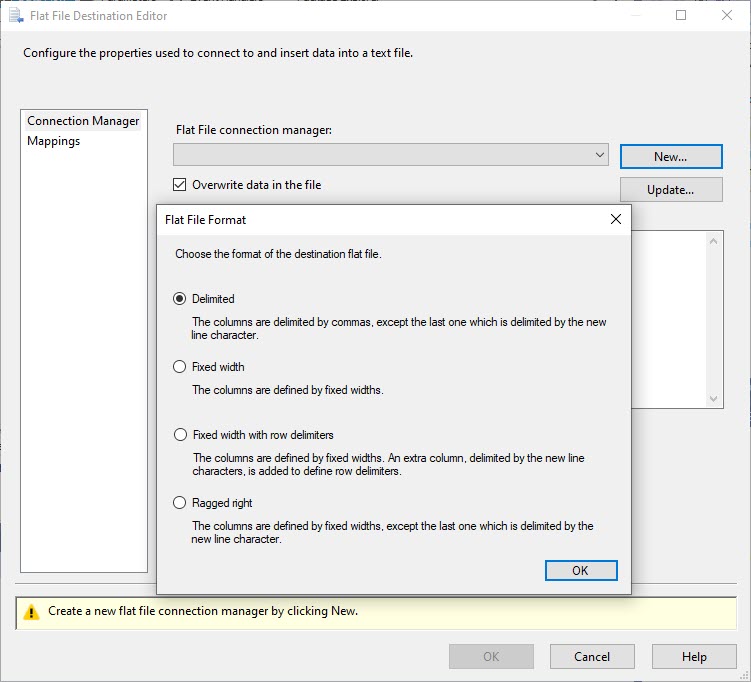751x682 pixels.
Task: Select Fixed width with row delimiters
Action: tap(180, 435)
